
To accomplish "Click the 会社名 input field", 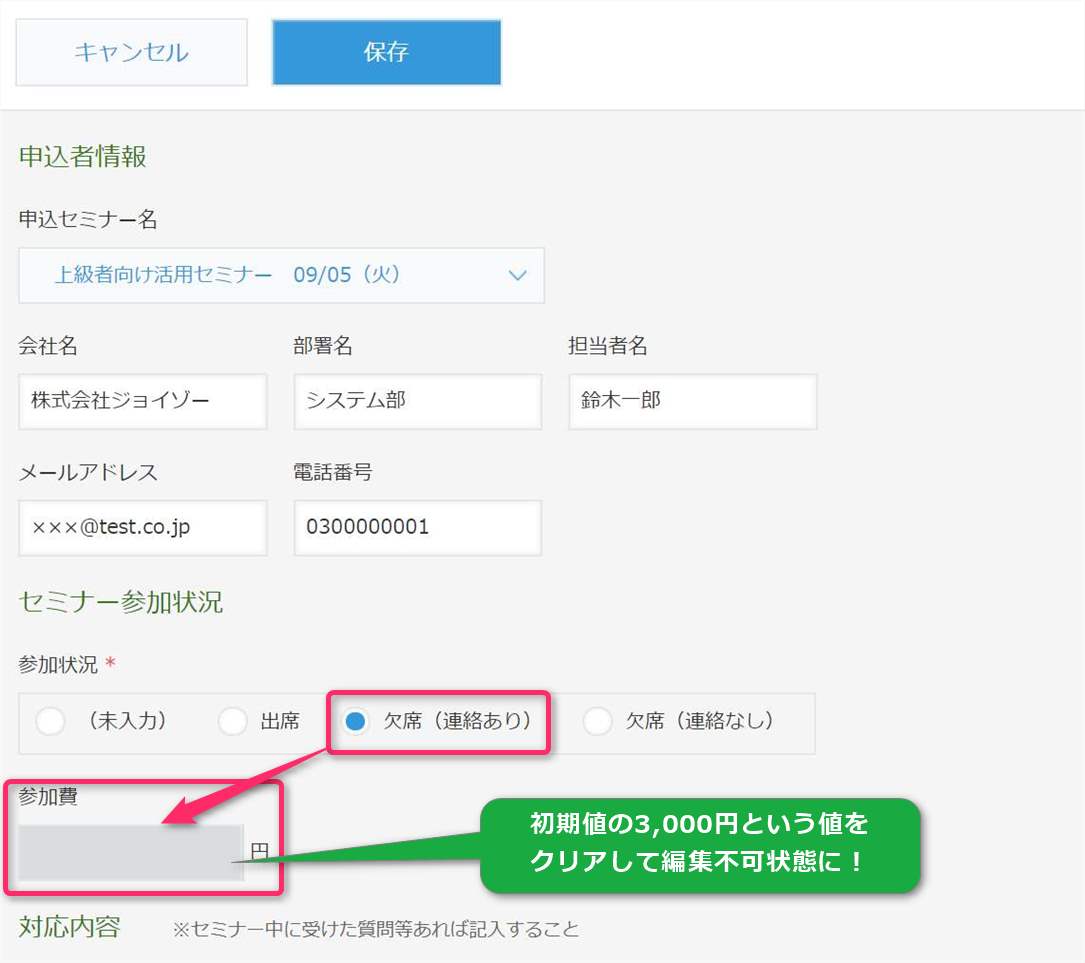I will pyautogui.click(x=143, y=401).
